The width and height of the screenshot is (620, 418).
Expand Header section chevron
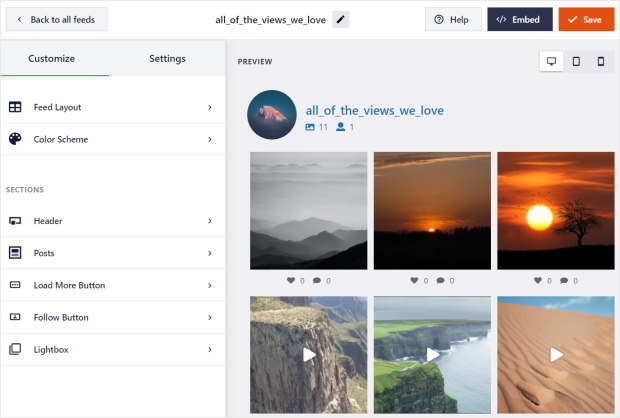point(210,221)
